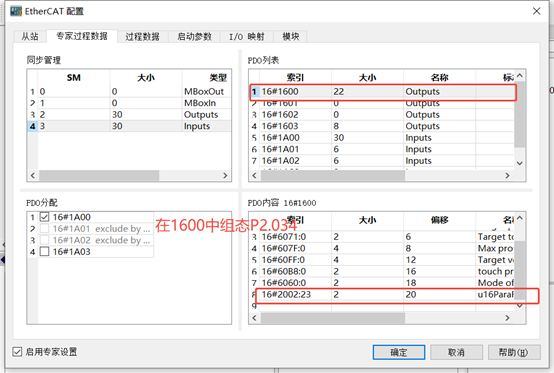Click the PDO内容 horizontal scrollbar thumb
The width and height of the screenshot is (554, 373).
333,318
